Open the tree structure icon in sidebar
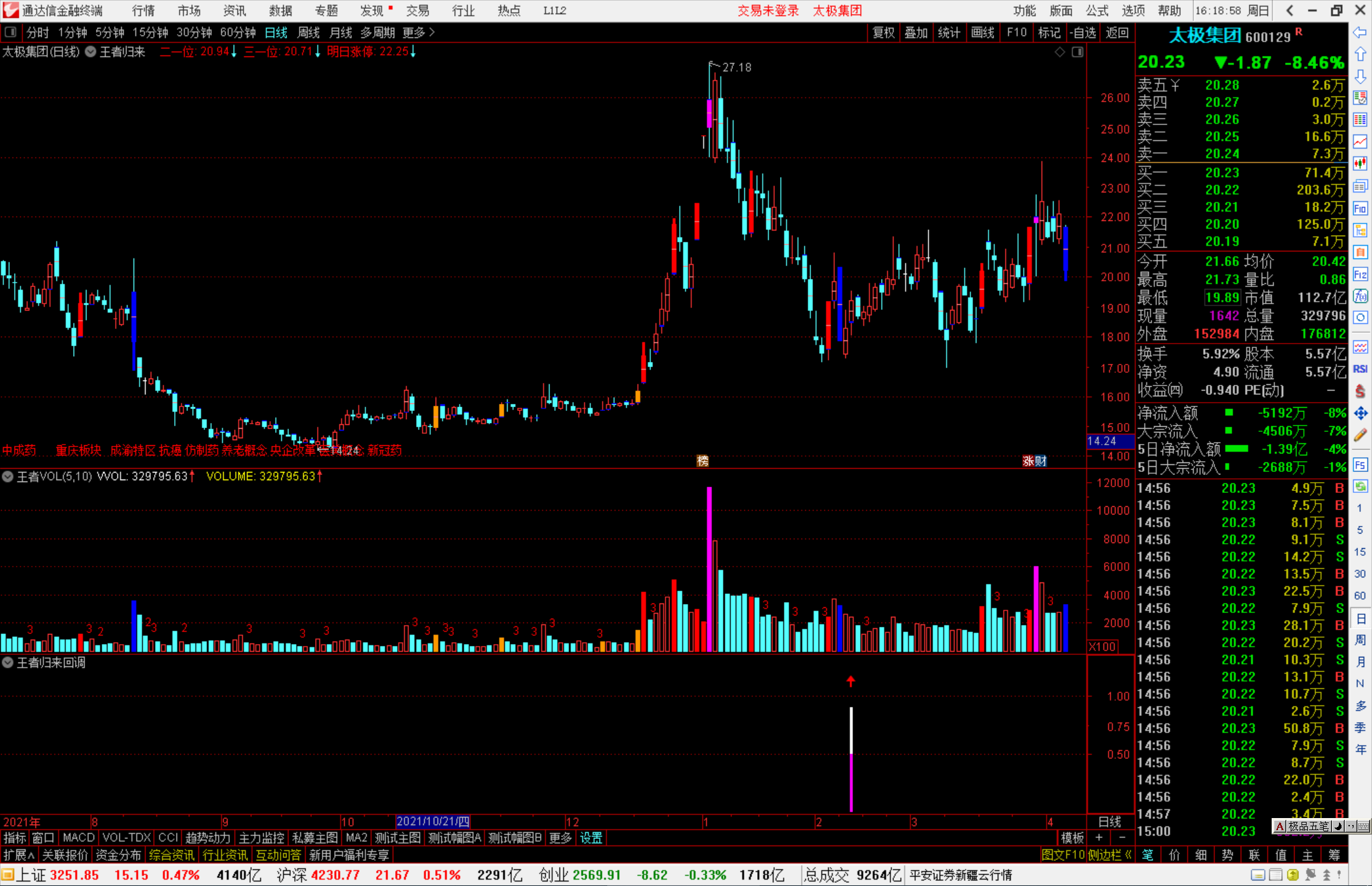 tap(1360, 230)
